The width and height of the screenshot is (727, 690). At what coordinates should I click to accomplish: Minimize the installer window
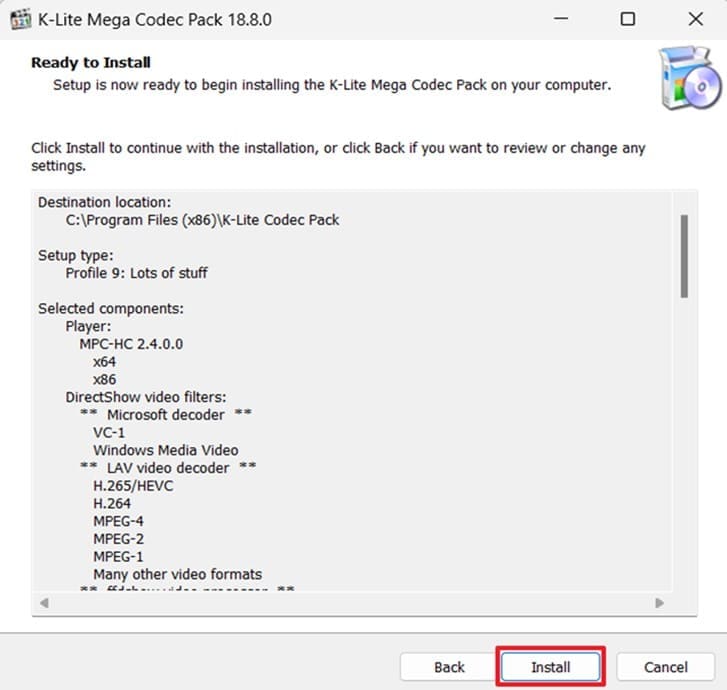click(x=561, y=19)
